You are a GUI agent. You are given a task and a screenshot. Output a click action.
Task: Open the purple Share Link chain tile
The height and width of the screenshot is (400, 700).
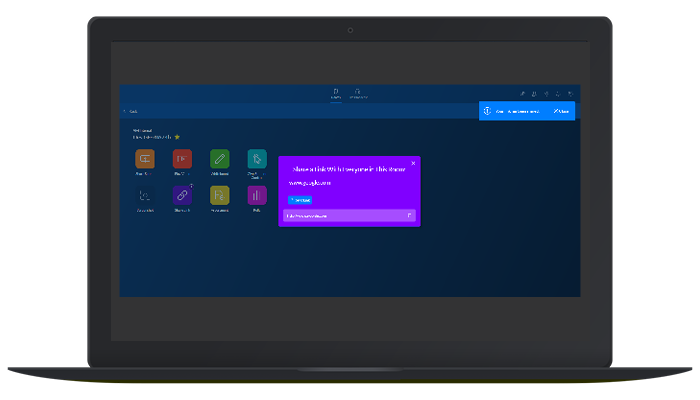click(x=181, y=196)
